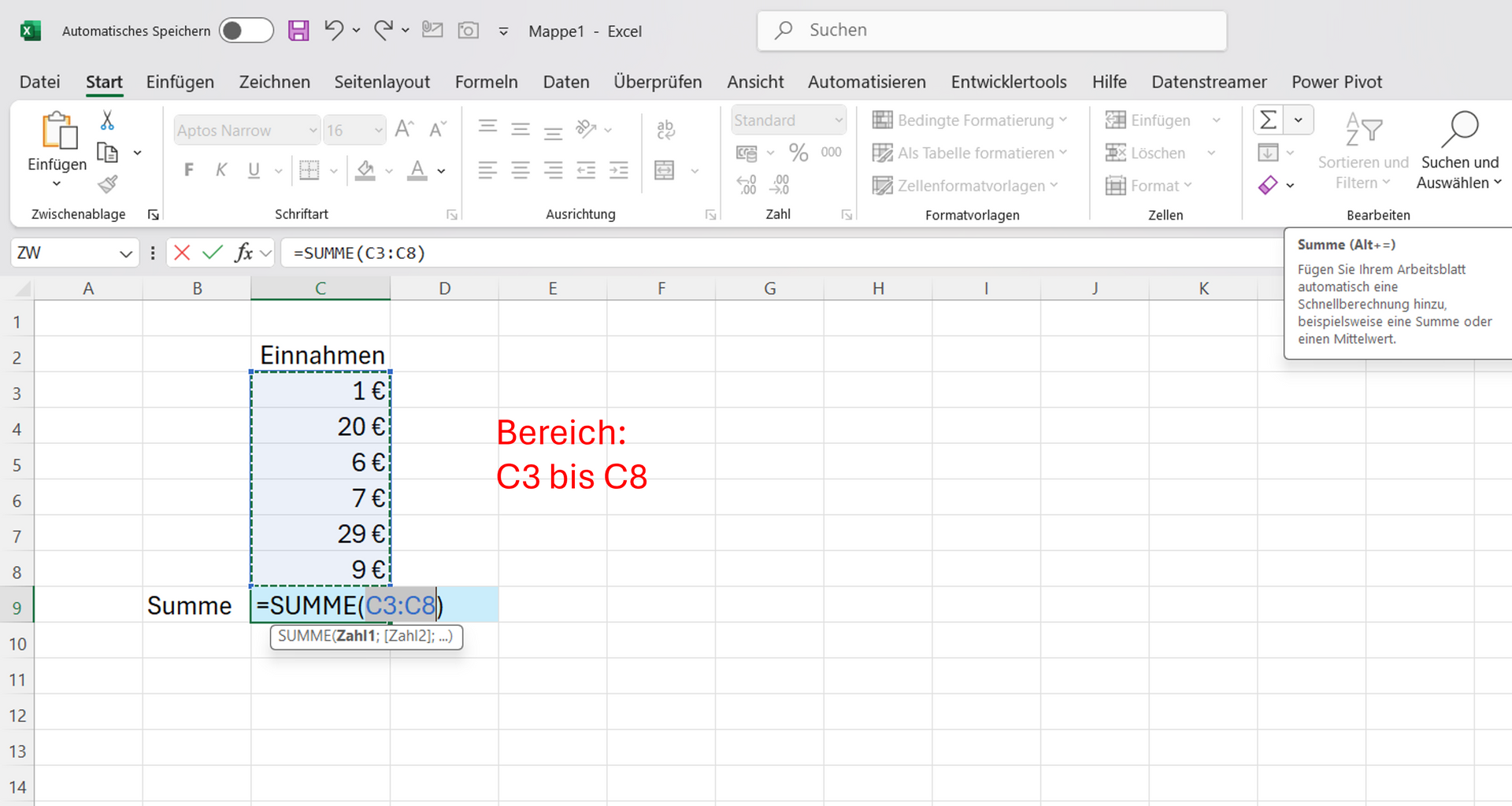Open the Datei menu

pyautogui.click(x=39, y=82)
